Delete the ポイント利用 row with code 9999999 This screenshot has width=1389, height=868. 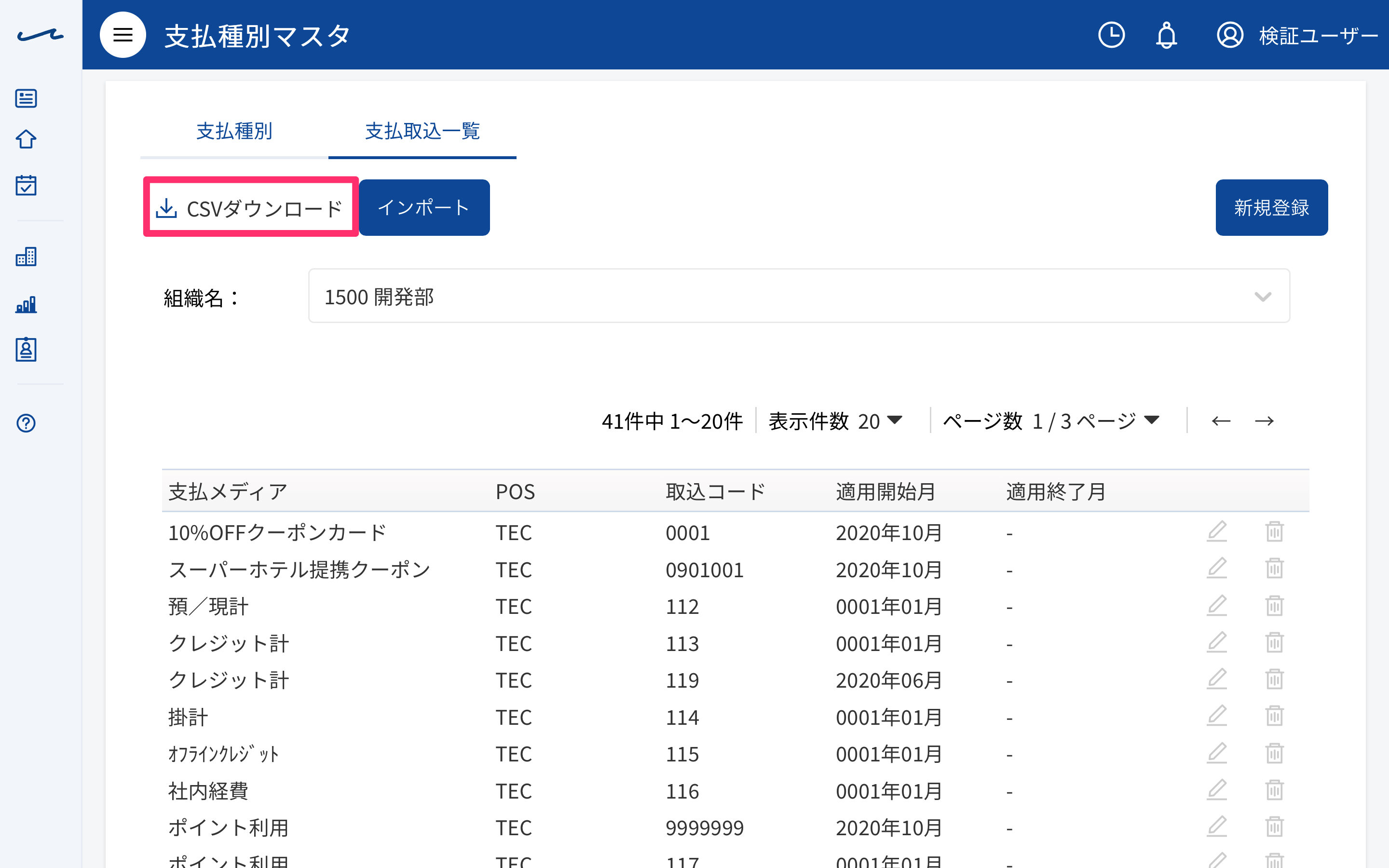pyautogui.click(x=1274, y=827)
